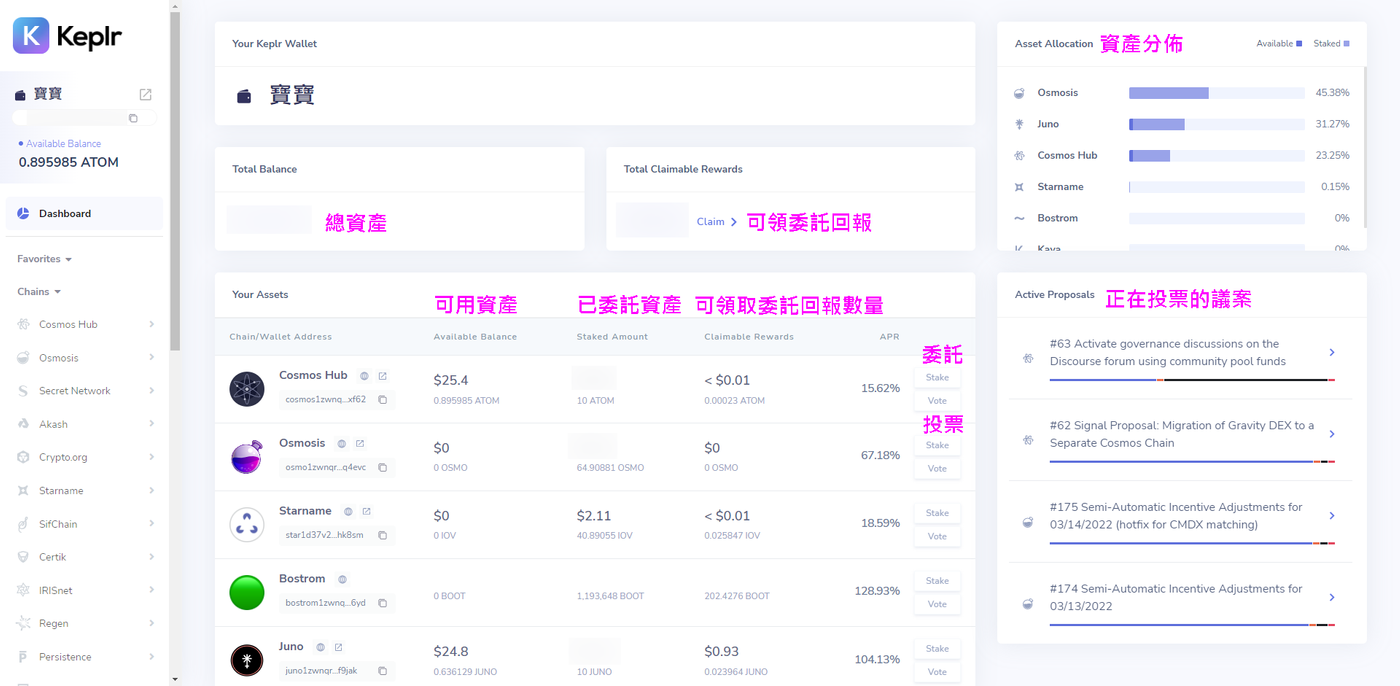
Task: Open Cosmos Hub external explorer link icon
Action: click(x=382, y=376)
